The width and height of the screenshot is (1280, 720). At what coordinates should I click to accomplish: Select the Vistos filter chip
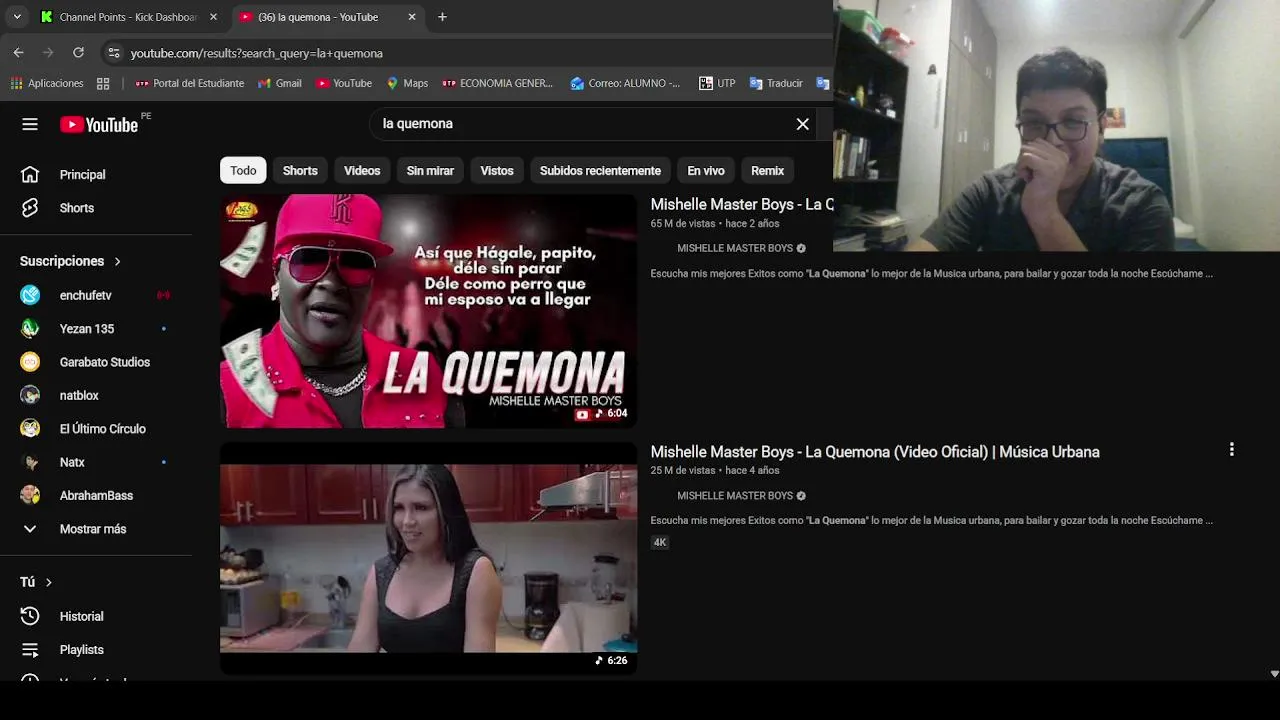click(497, 171)
